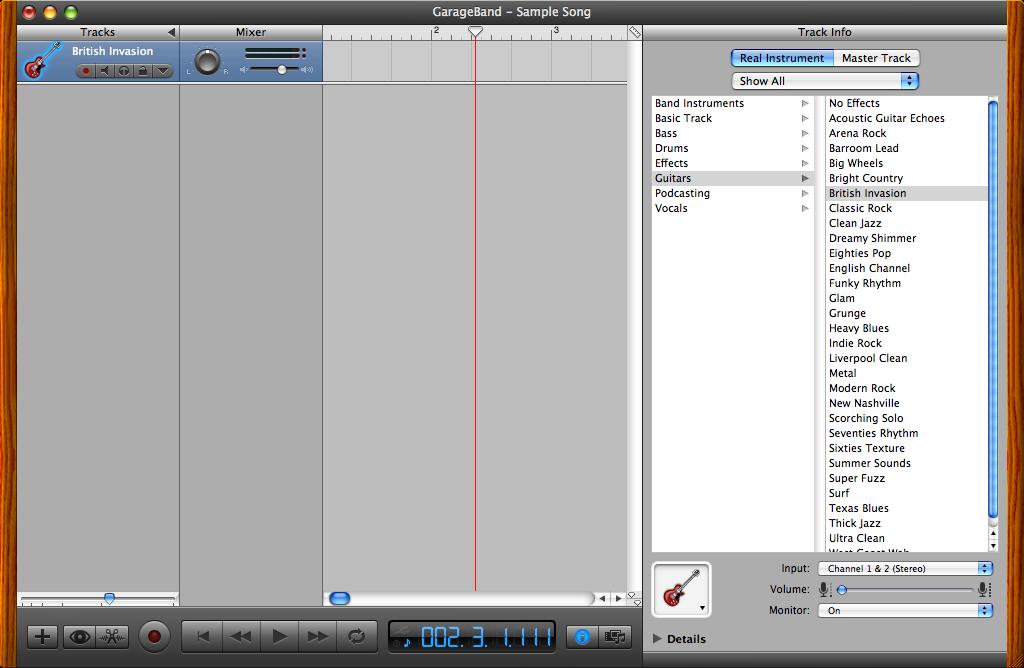Click the large microphone icon beside Volume
The width and height of the screenshot is (1024, 668).
[x=985, y=590]
